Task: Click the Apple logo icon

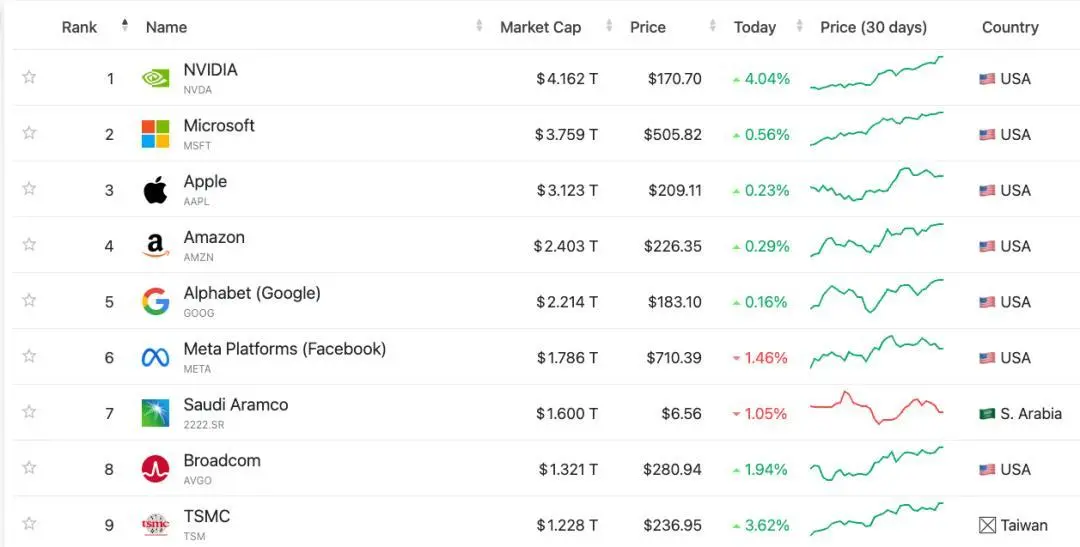Action: [155, 190]
